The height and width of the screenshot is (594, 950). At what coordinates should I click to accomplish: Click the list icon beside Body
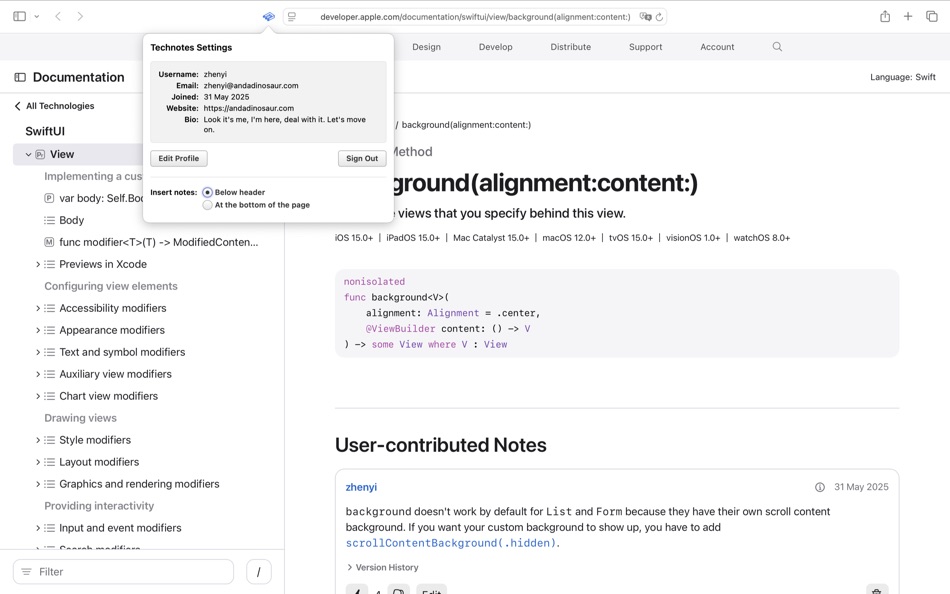click(49, 220)
